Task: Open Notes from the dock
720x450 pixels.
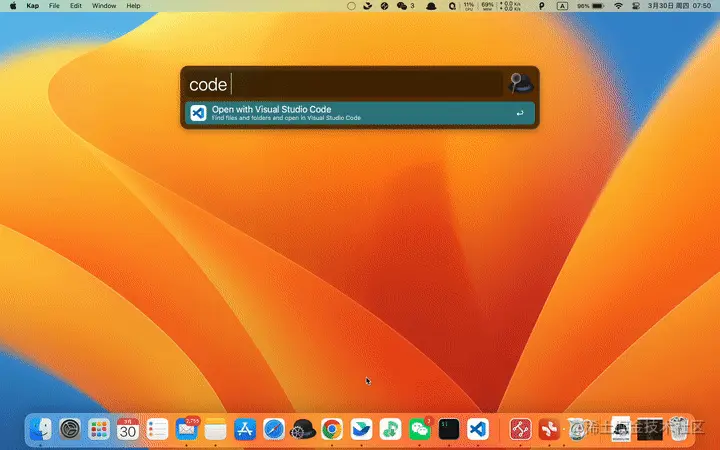Action: click(215, 429)
